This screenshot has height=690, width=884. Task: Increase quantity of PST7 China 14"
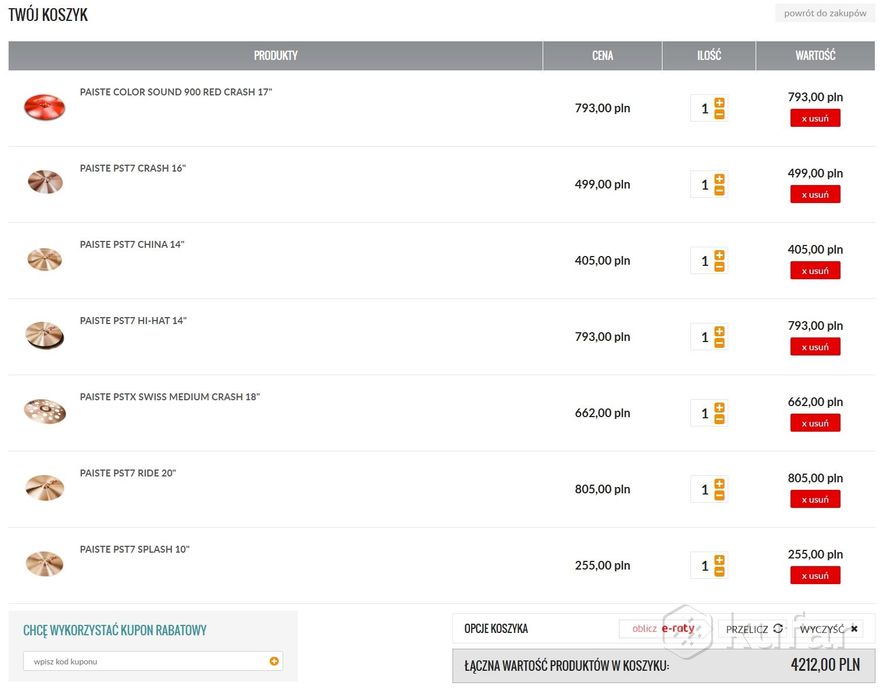point(719,255)
